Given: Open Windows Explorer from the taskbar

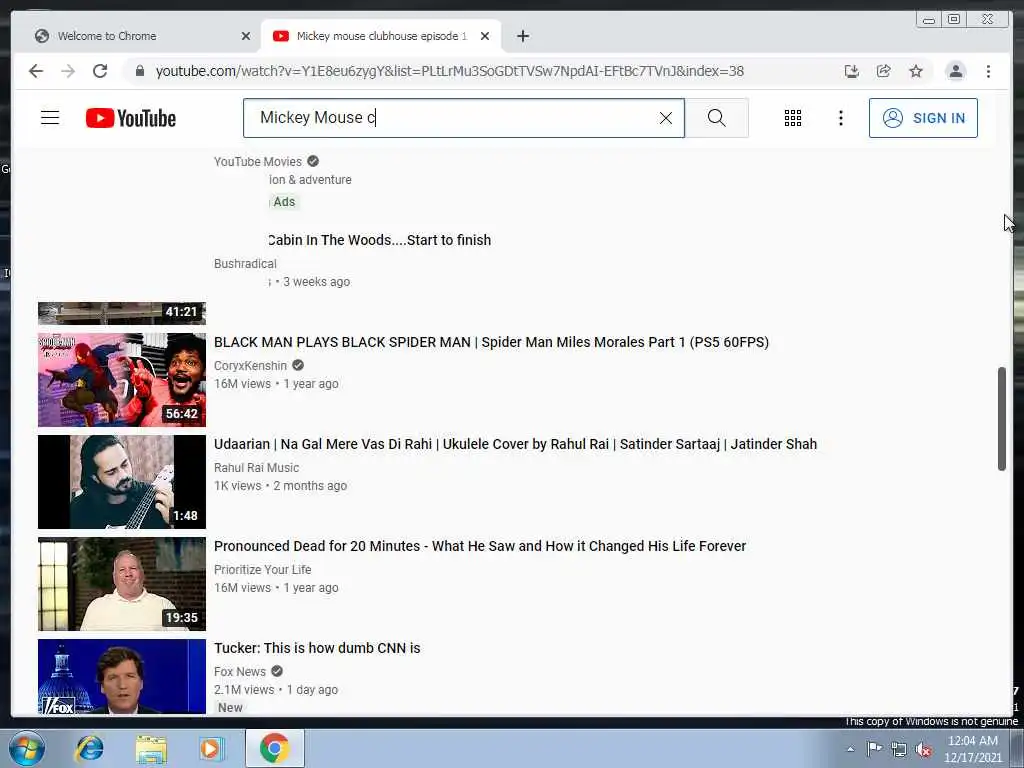Looking at the screenshot, I should pyautogui.click(x=152, y=748).
